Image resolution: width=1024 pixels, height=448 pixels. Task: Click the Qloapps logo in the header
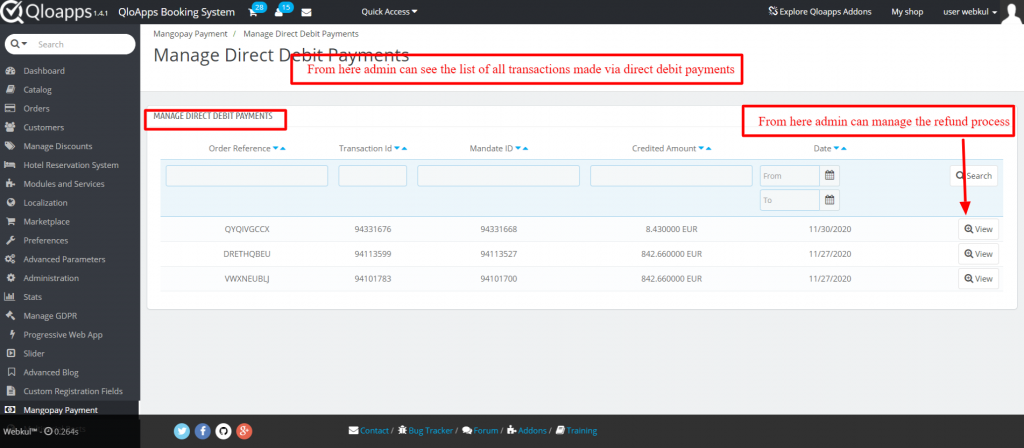point(54,12)
